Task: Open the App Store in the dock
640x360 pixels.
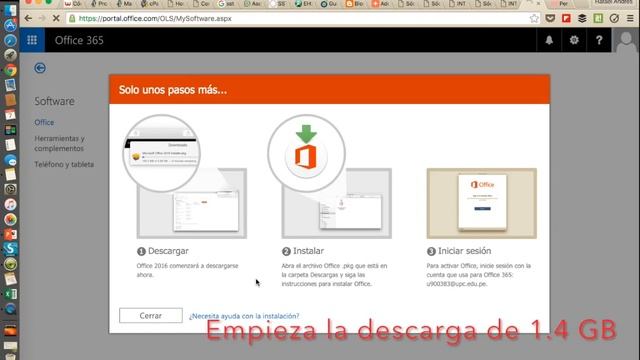Action: (10, 25)
